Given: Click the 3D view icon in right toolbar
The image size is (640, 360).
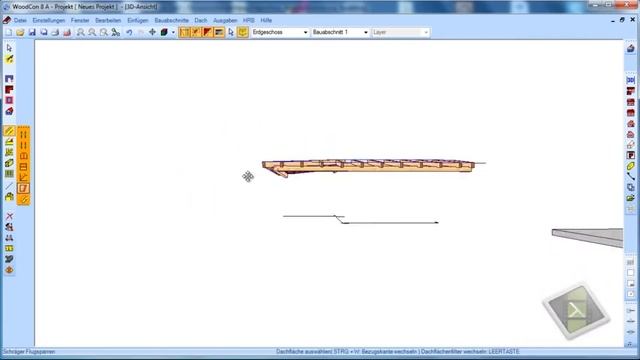Looking at the screenshot, I should click(x=631, y=80).
